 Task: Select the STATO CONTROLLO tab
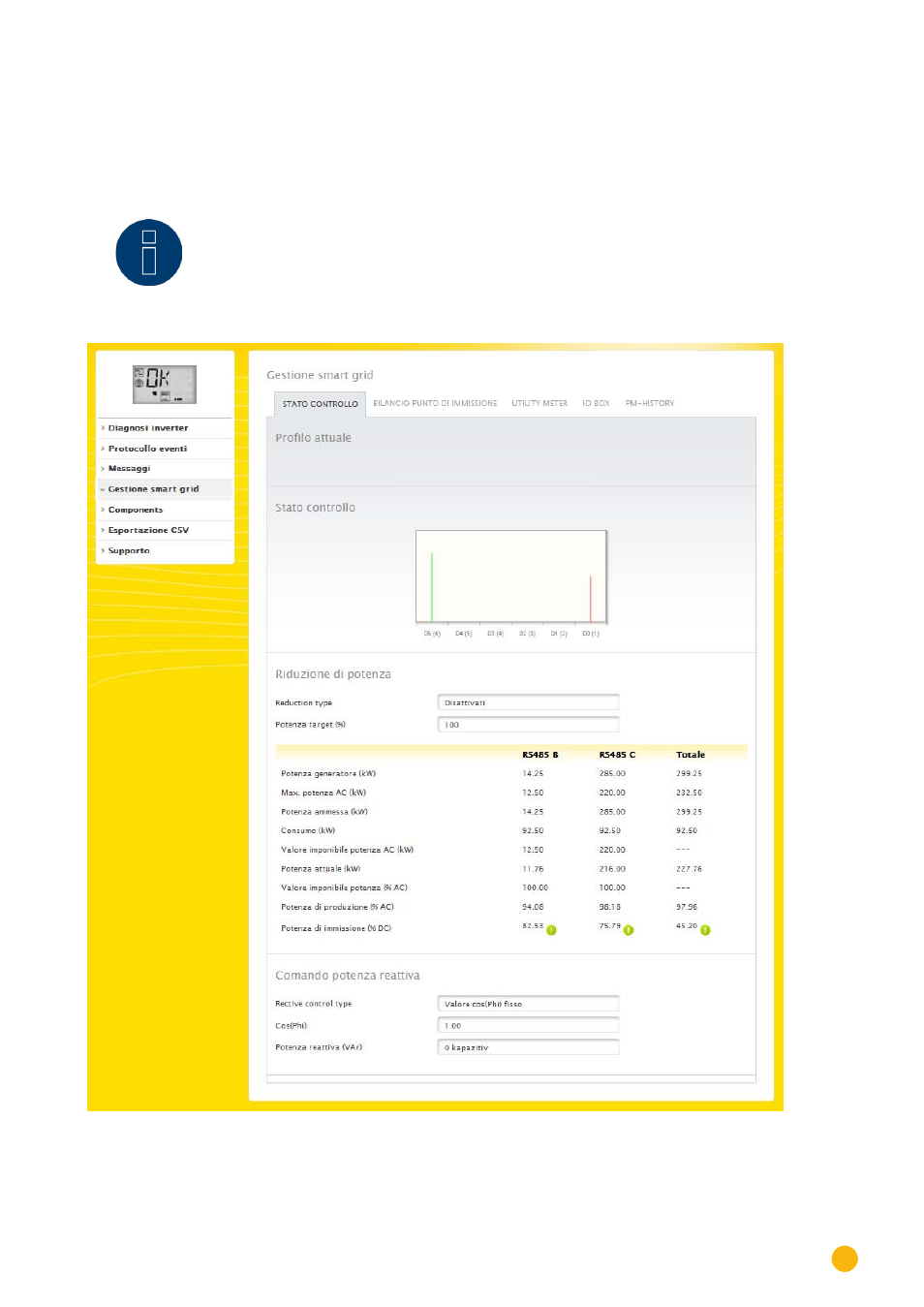click(320, 404)
